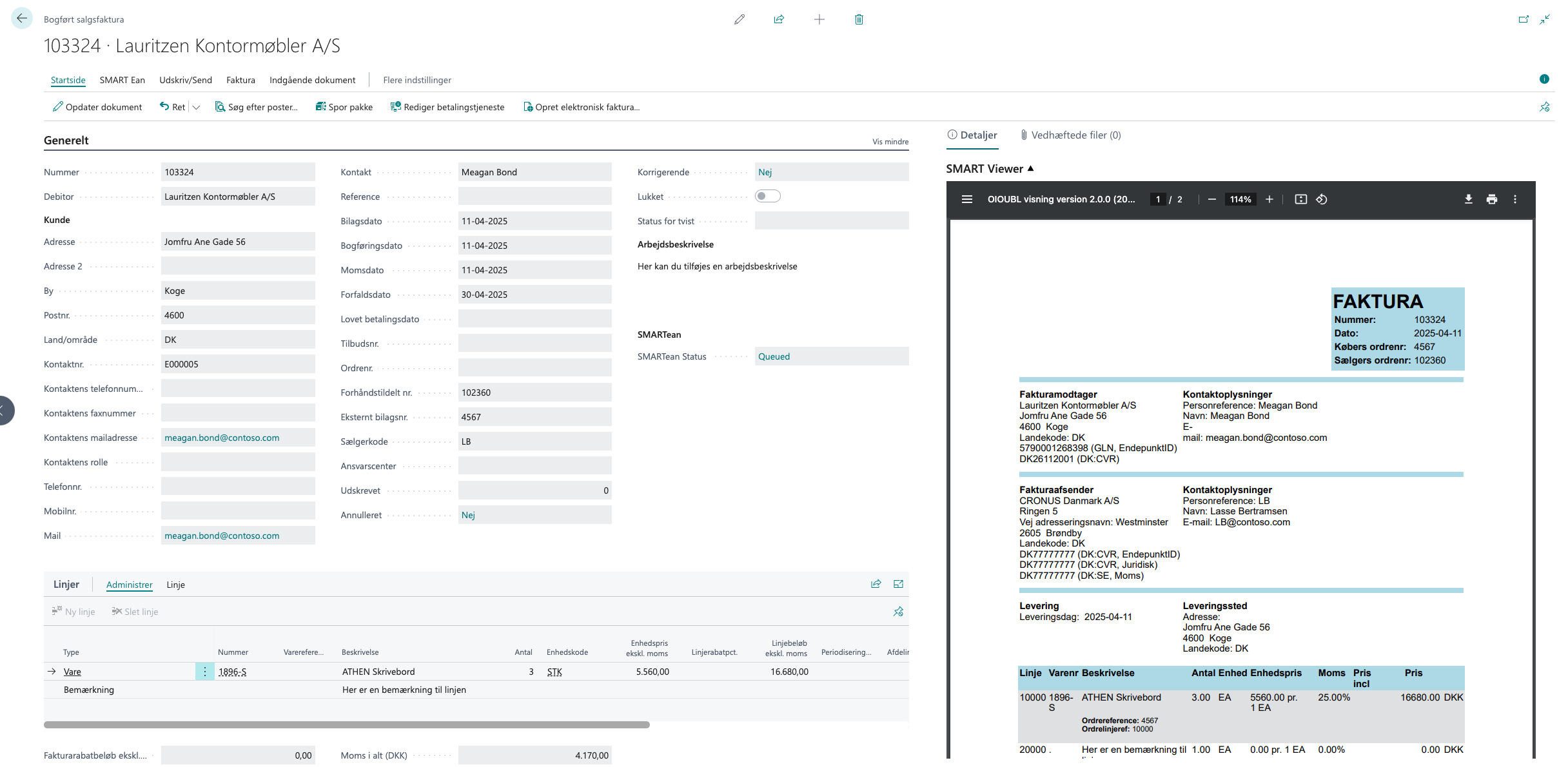Click Opdater dokument button
1568x767 pixels.
97,107
